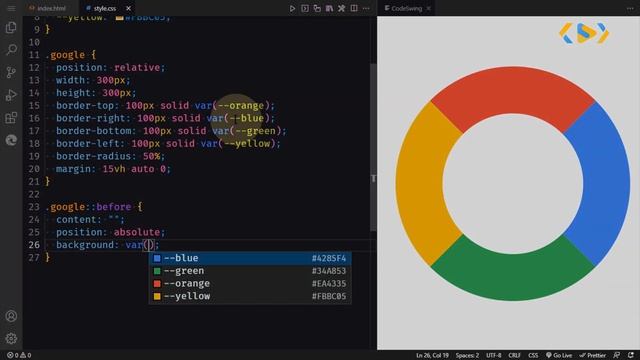Click the CodeSwing logo in preview
This screenshot has height=360, width=640.
584,33
